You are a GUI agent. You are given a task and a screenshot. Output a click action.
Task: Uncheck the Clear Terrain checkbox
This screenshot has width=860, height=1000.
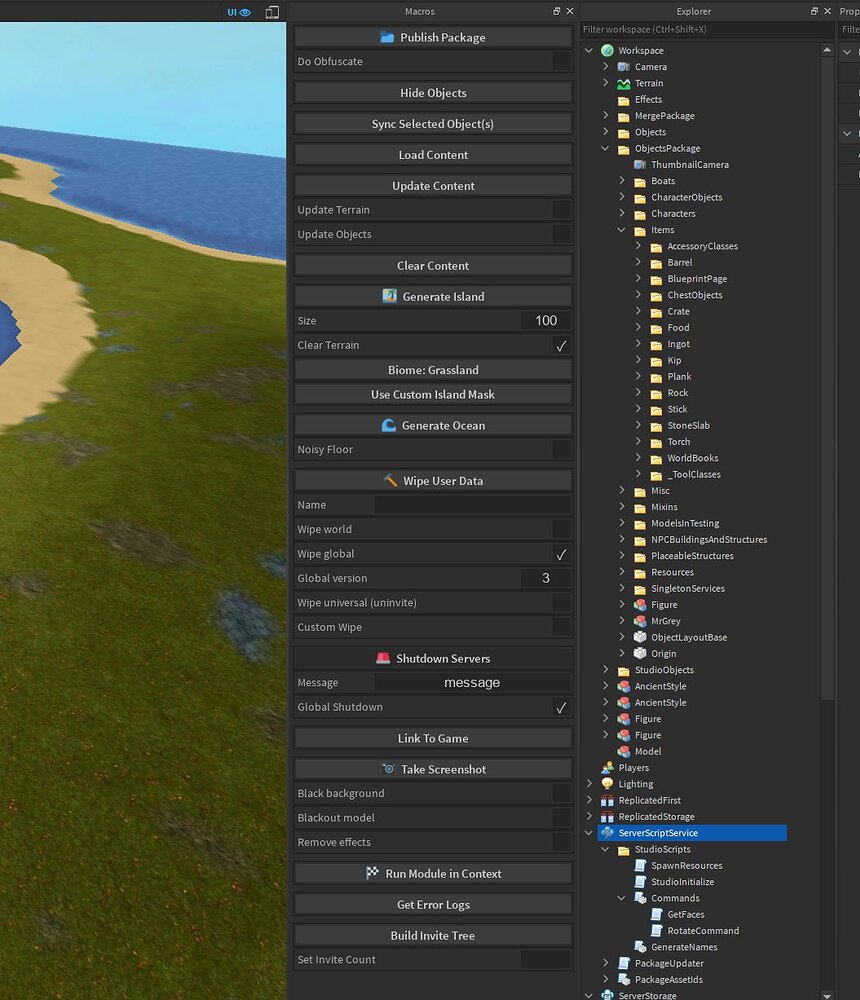(x=561, y=345)
